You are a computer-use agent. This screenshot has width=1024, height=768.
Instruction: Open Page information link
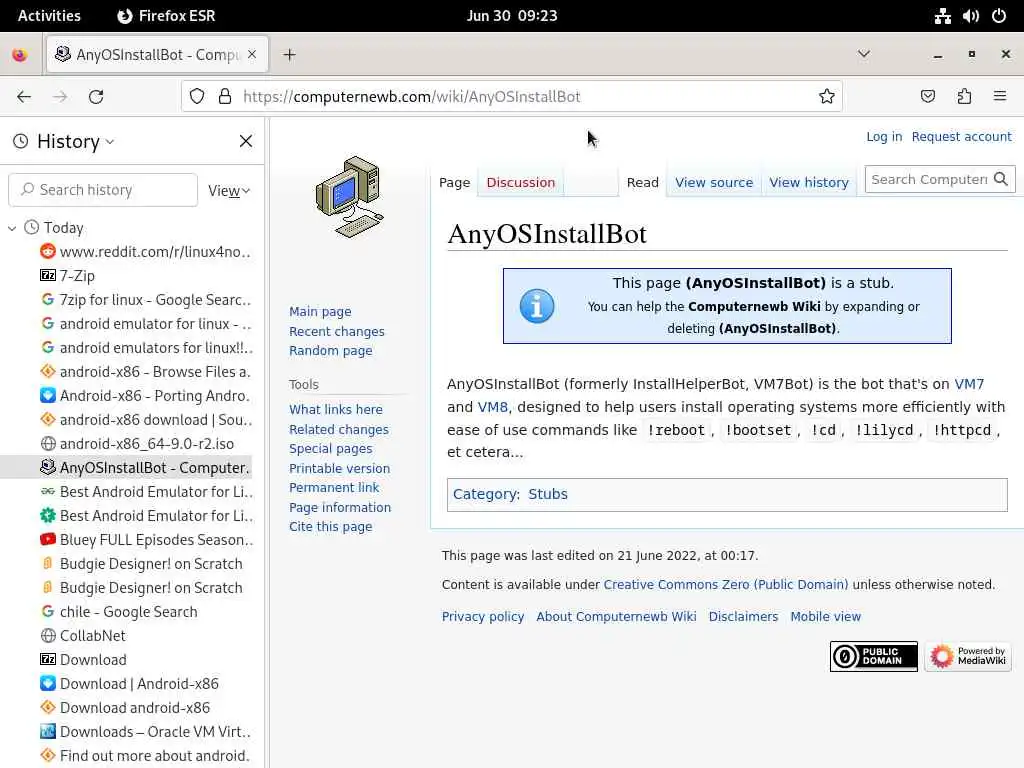(x=340, y=507)
